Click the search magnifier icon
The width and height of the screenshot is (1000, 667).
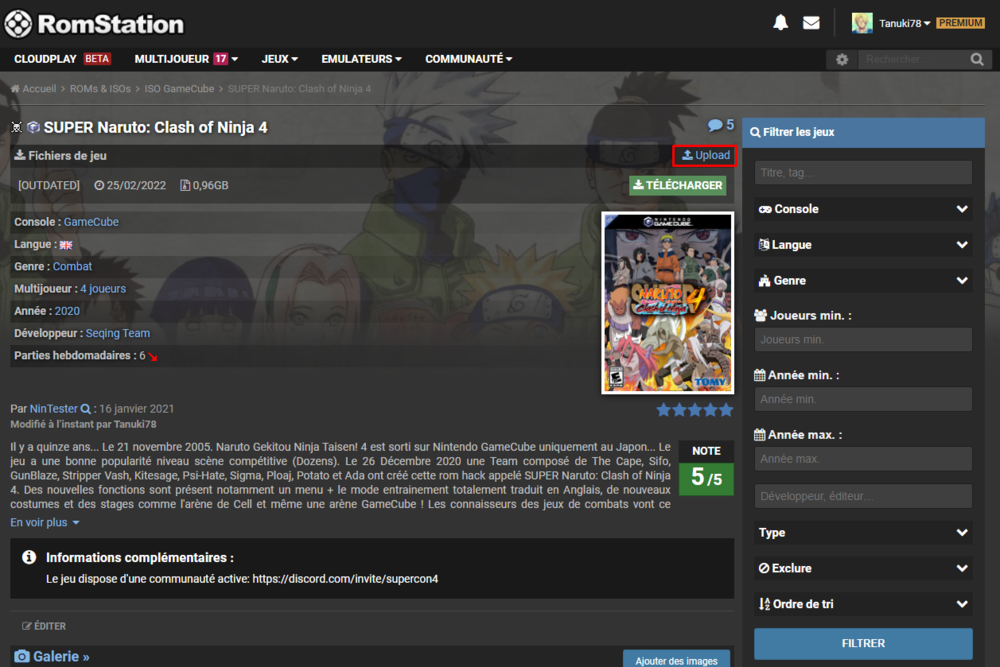point(977,60)
